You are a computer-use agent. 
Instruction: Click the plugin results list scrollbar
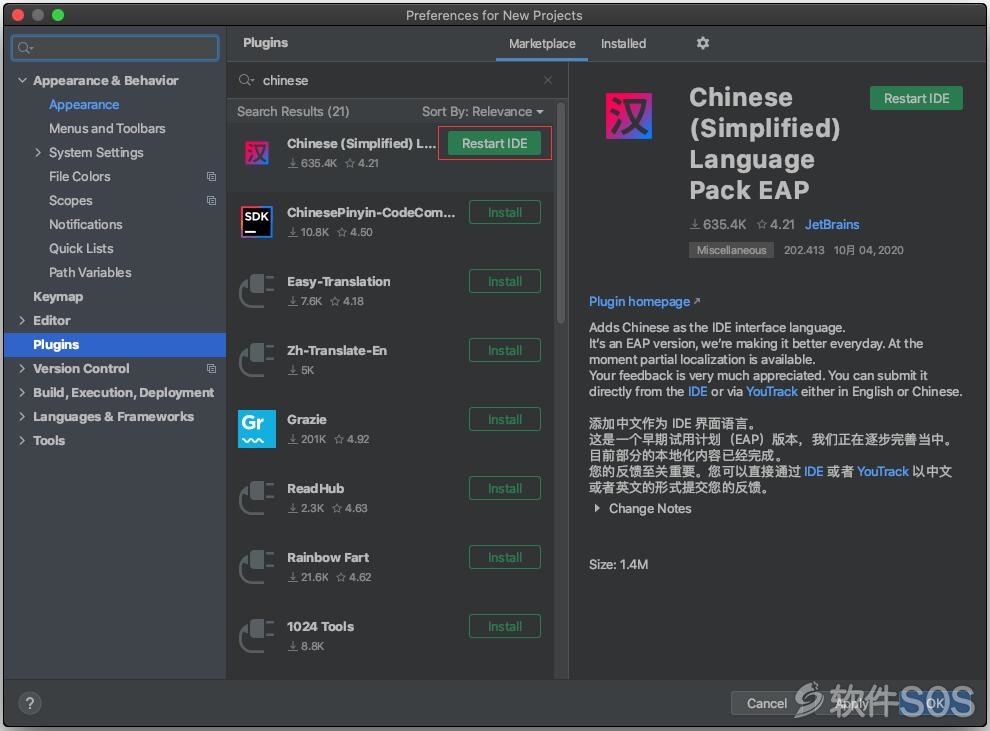pyautogui.click(x=561, y=215)
